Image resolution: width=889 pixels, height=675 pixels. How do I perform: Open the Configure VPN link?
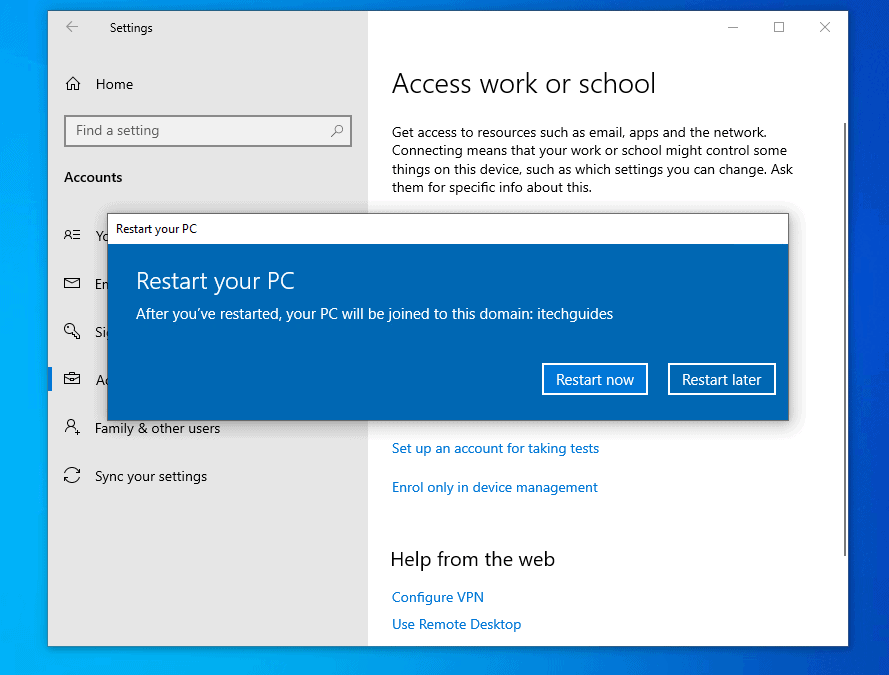pos(437,597)
